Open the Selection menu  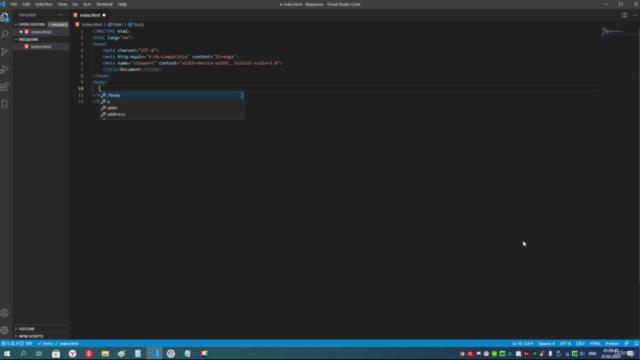coord(44,4)
